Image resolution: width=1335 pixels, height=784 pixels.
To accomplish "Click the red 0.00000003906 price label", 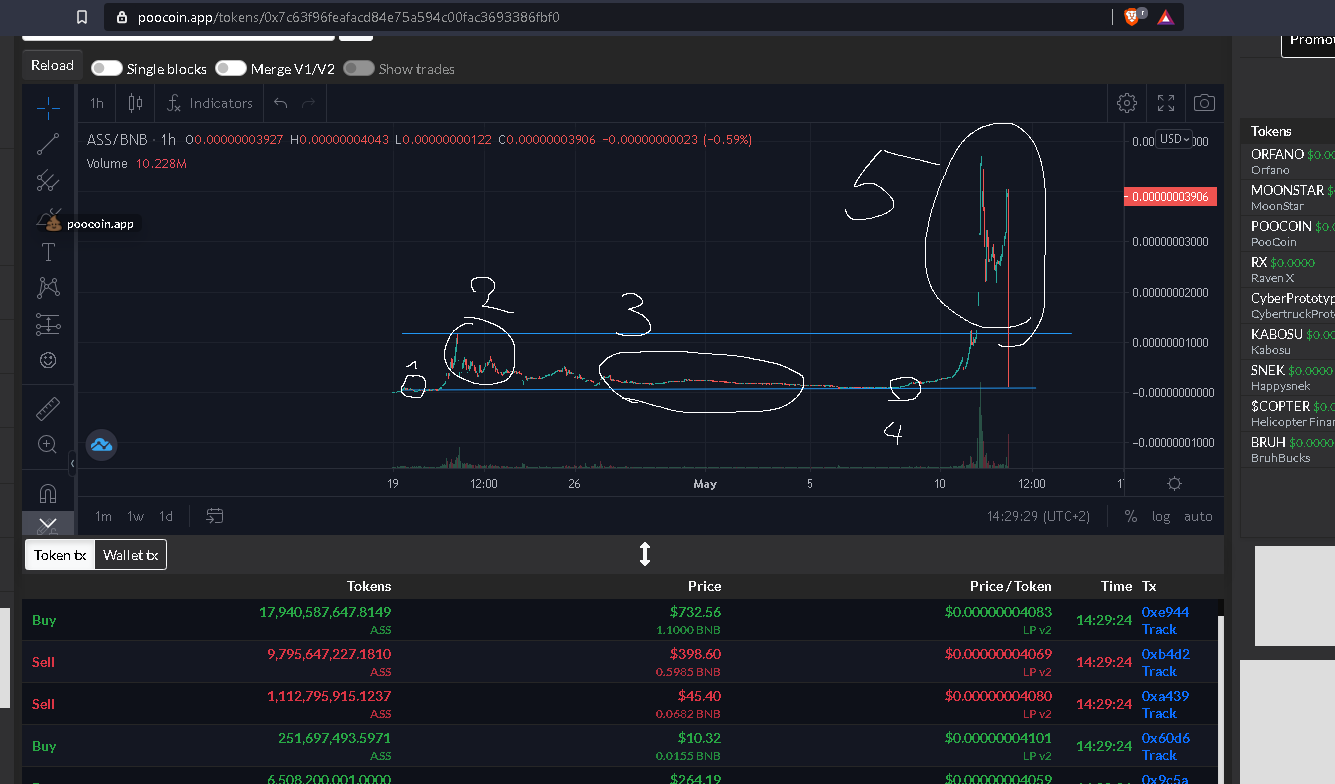I will [1170, 197].
